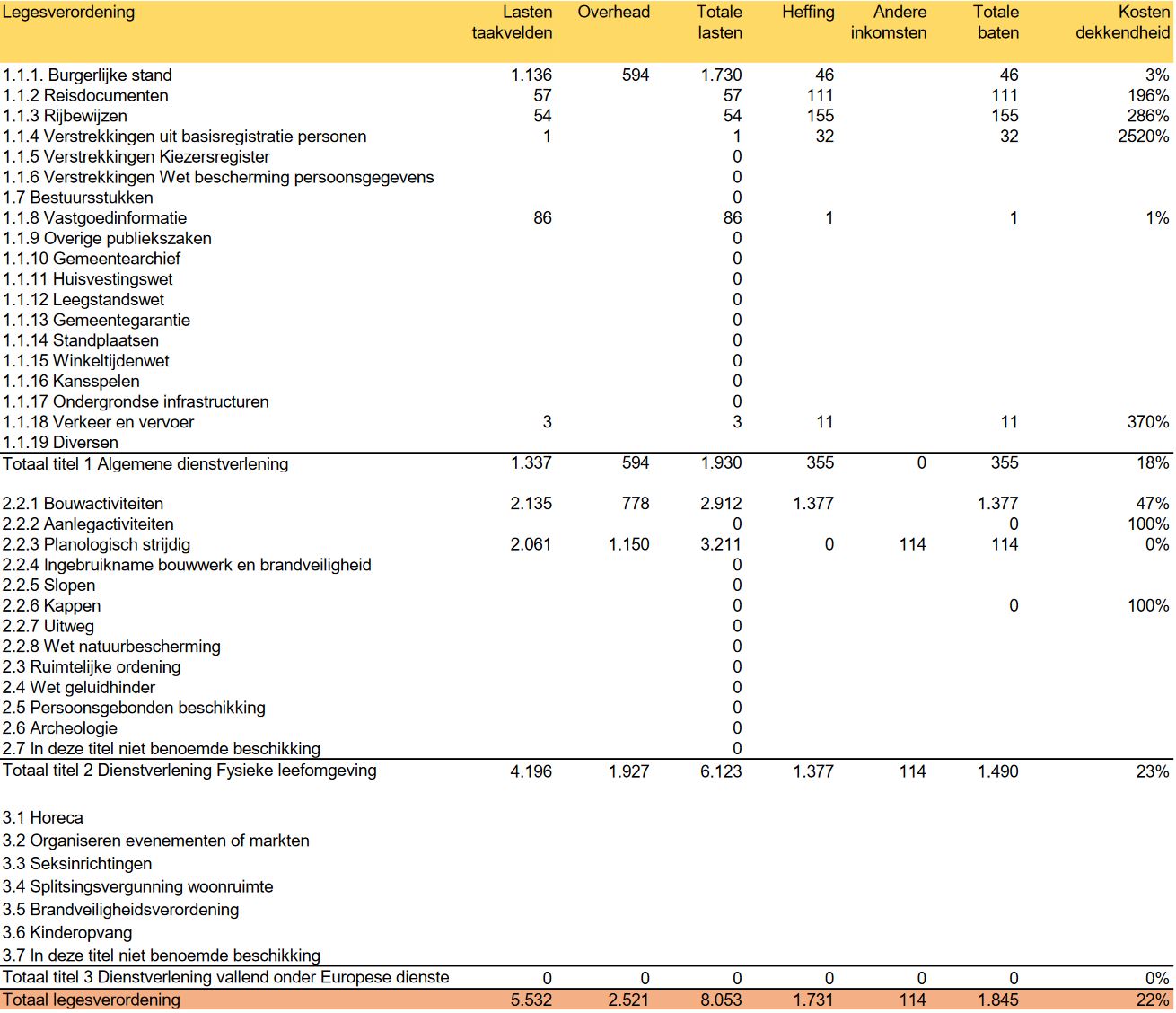Click '3.1 Horeca' label
Screen dimensions: 1176x1013
point(43,818)
